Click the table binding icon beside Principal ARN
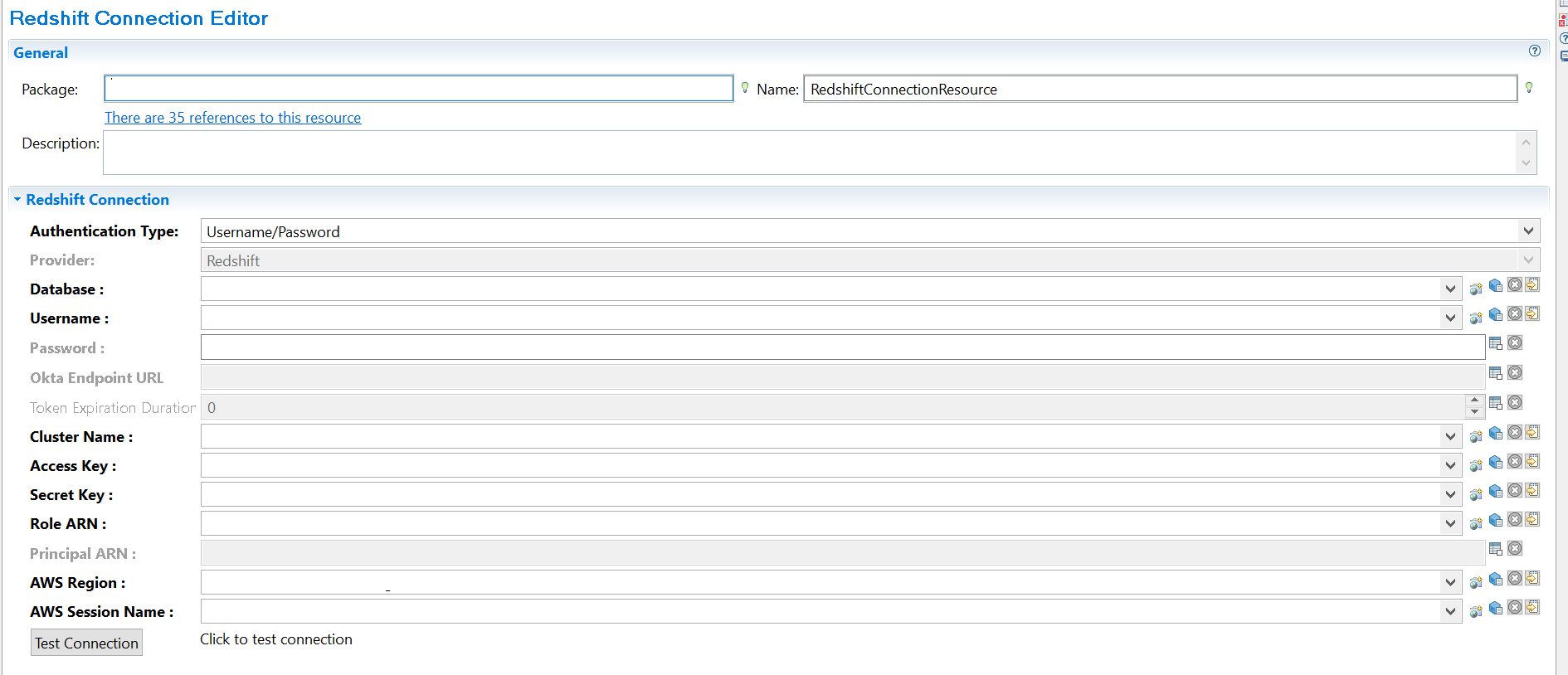 click(x=1496, y=549)
